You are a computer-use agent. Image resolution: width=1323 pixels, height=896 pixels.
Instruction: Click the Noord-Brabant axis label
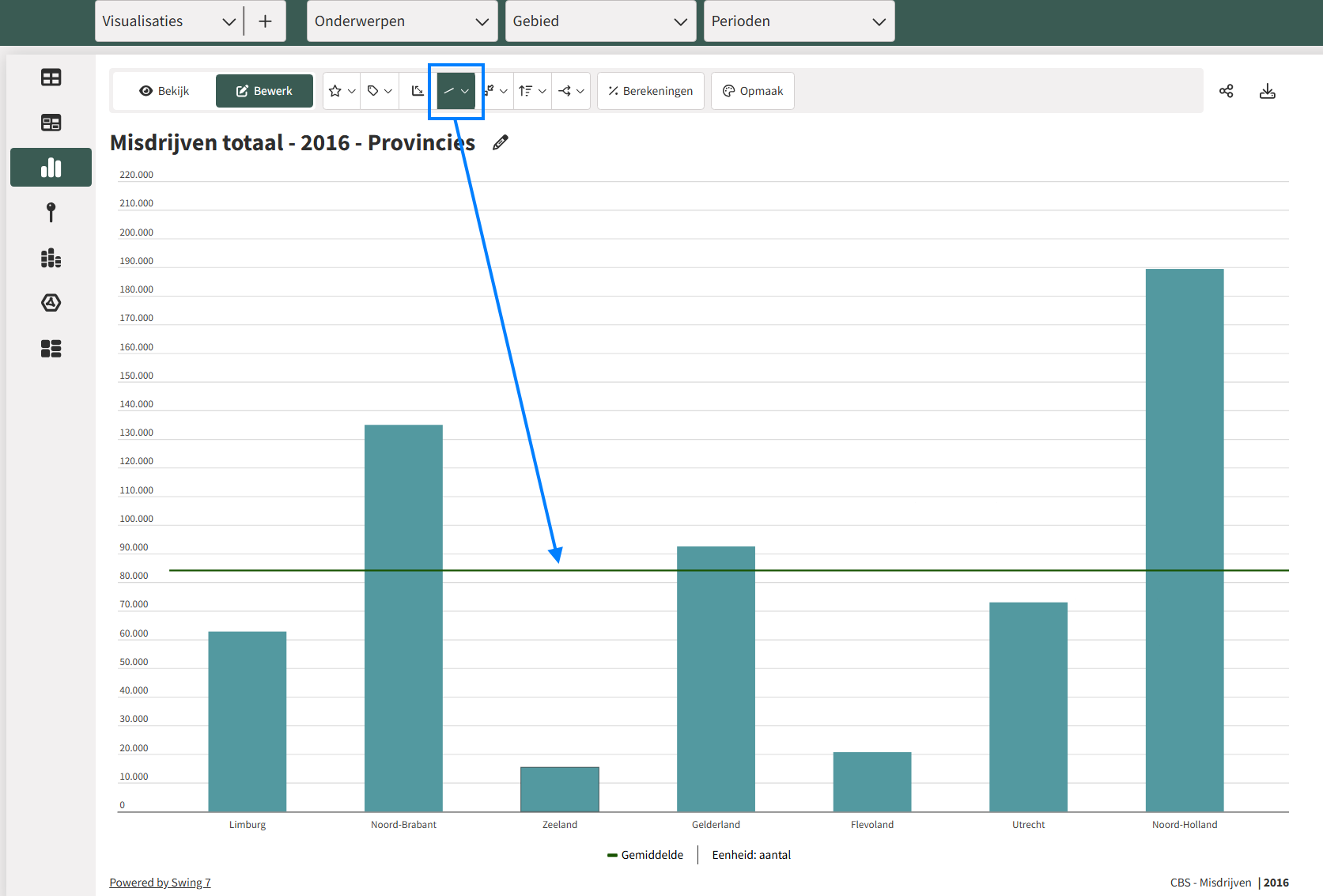pos(403,825)
